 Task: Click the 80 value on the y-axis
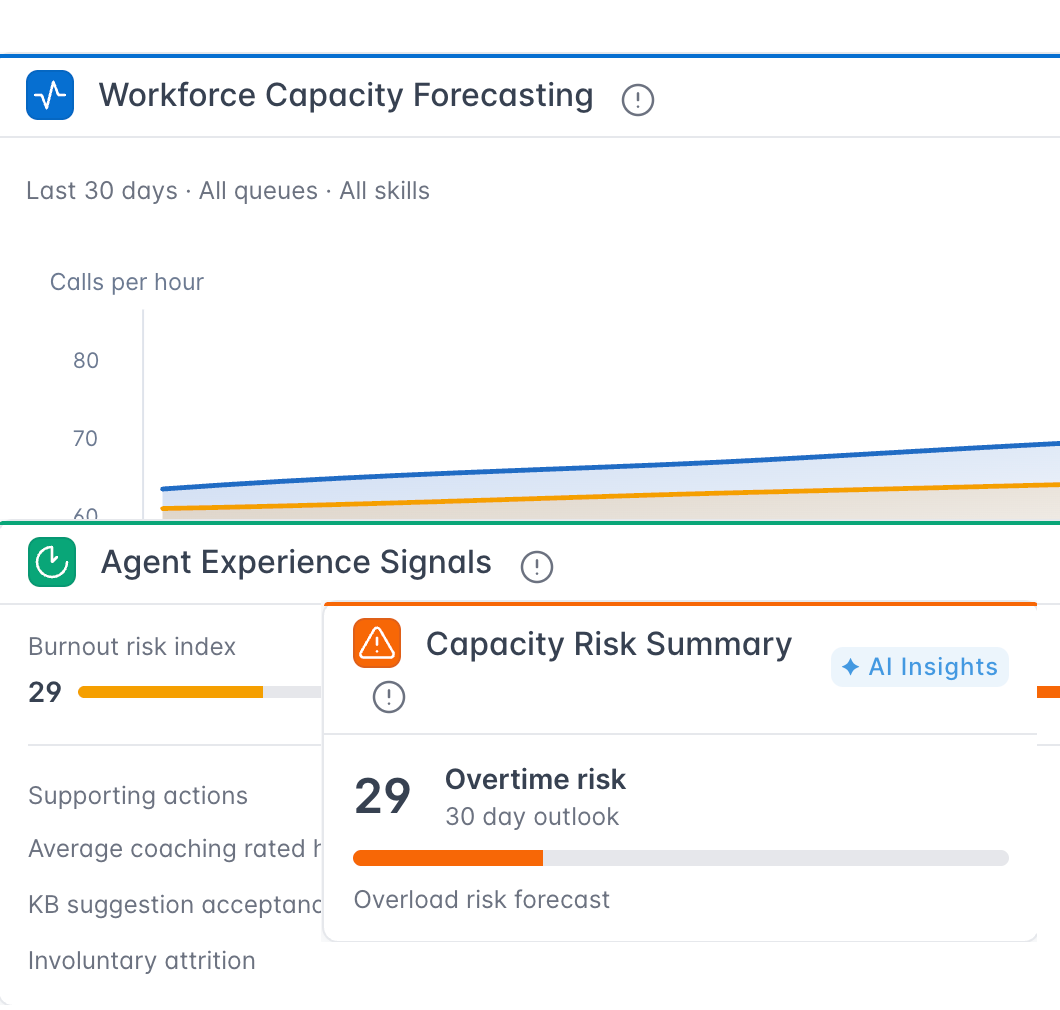tap(86, 360)
